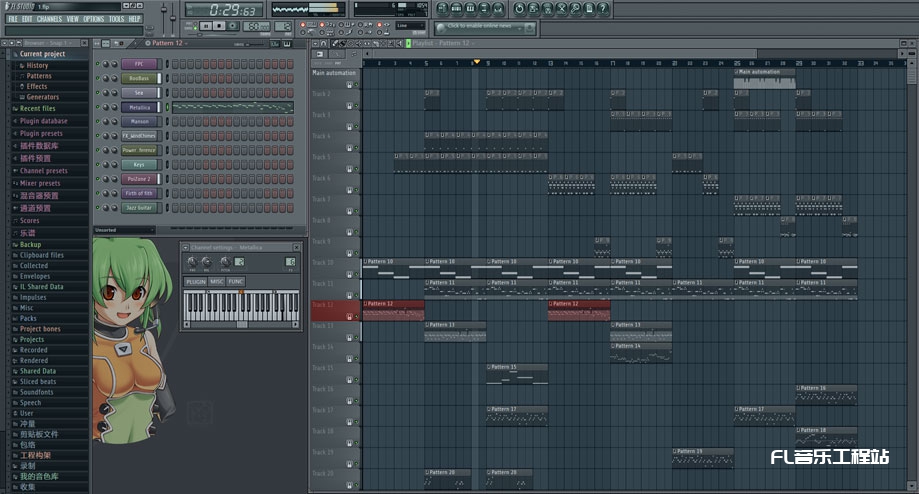Screen dimensions: 919x494
Task: Click the help question mark toolbar icon
Action: pyautogui.click(x=603, y=9)
